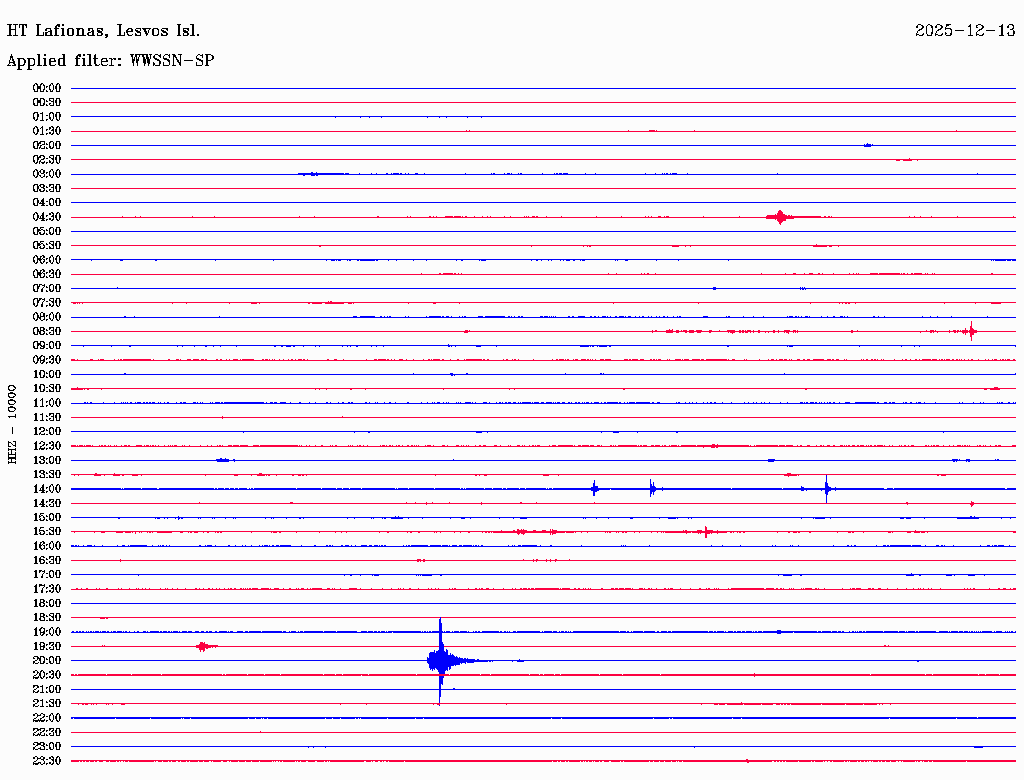Select the 16:30 time label
The image size is (1024, 780).
pyautogui.click(x=47, y=561)
